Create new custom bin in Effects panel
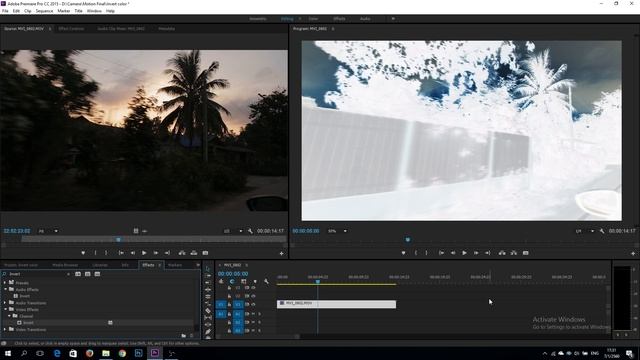 click(x=184, y=336)
